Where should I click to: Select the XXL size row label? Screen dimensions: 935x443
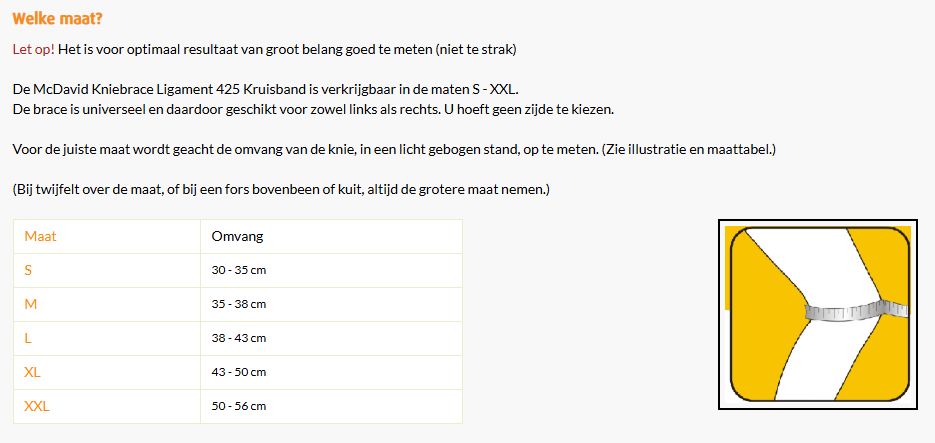pyautogui.click(x=37, y=406)
